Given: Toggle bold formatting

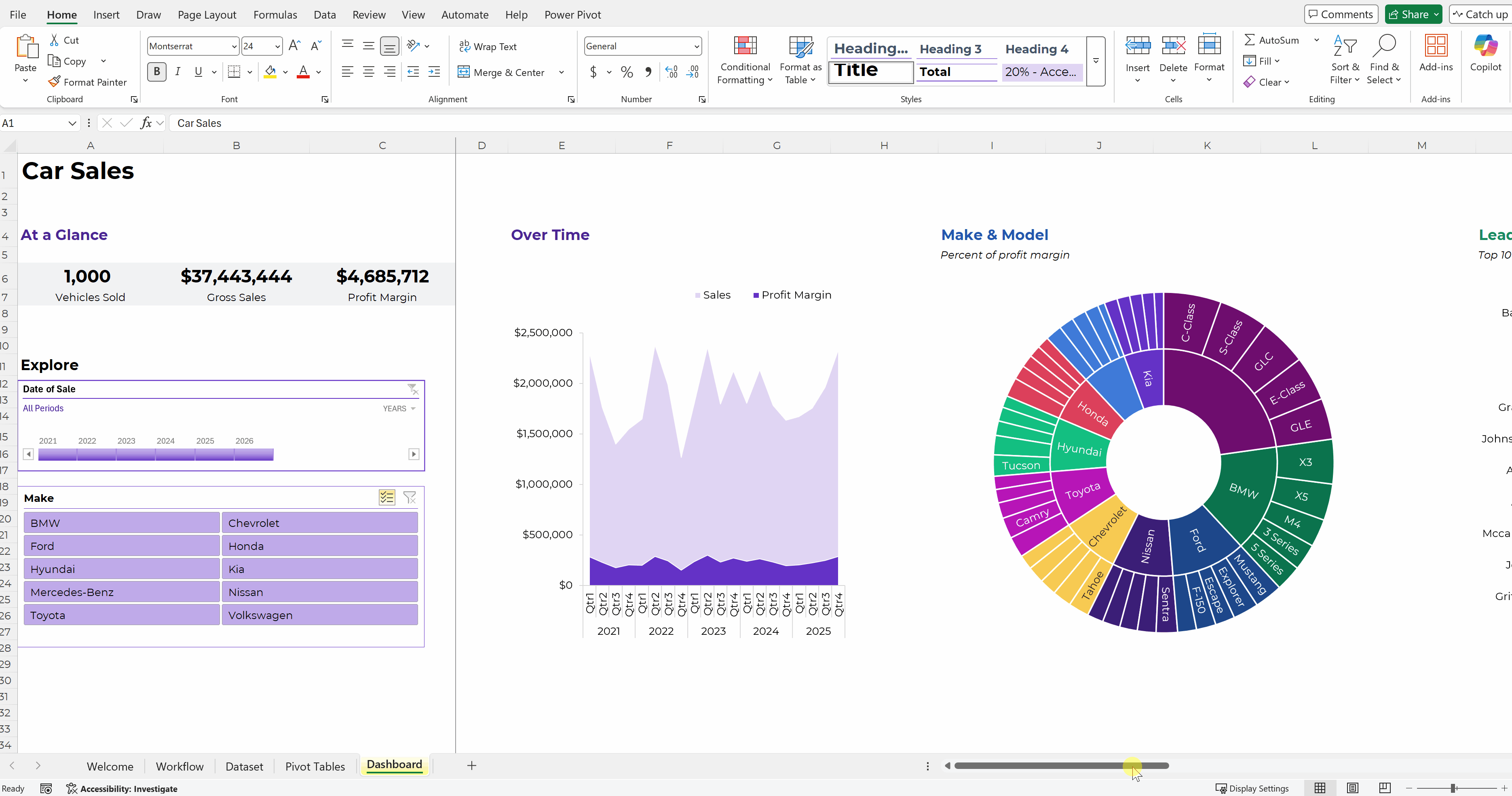Looking at the screenshot, I should [157, 72].
